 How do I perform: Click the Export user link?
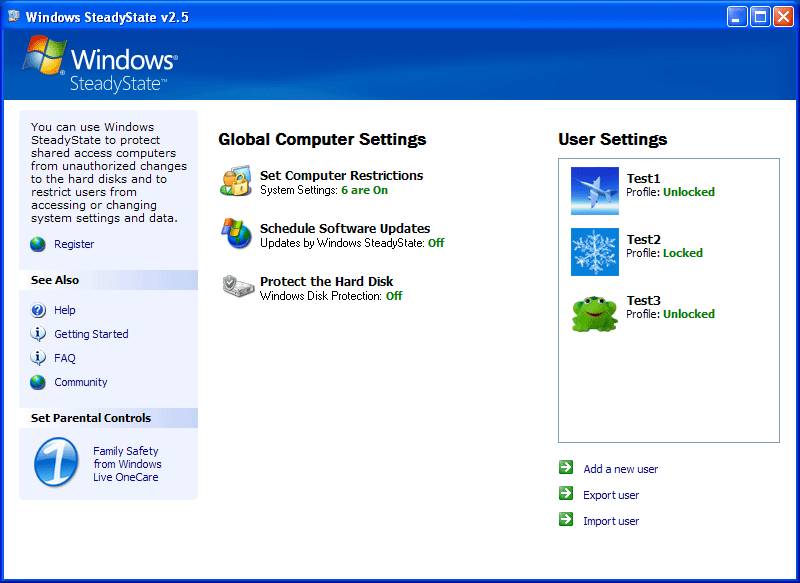point(611,495)
